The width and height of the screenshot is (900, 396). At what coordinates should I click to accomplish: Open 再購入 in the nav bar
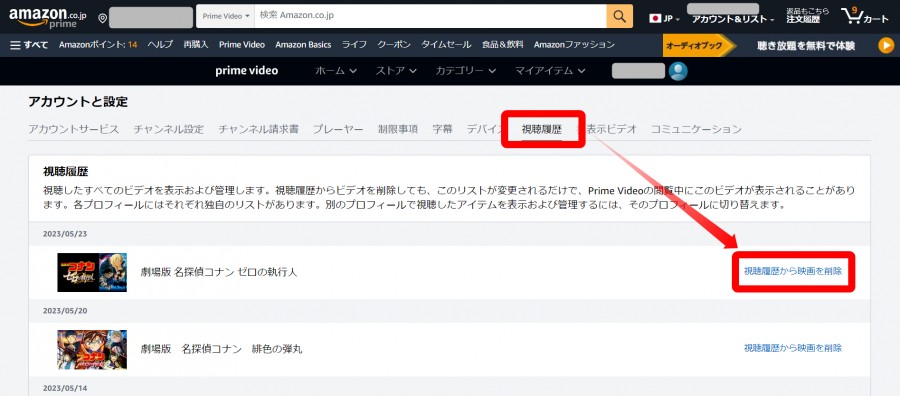pyautogui.click(x=196, y=45)
